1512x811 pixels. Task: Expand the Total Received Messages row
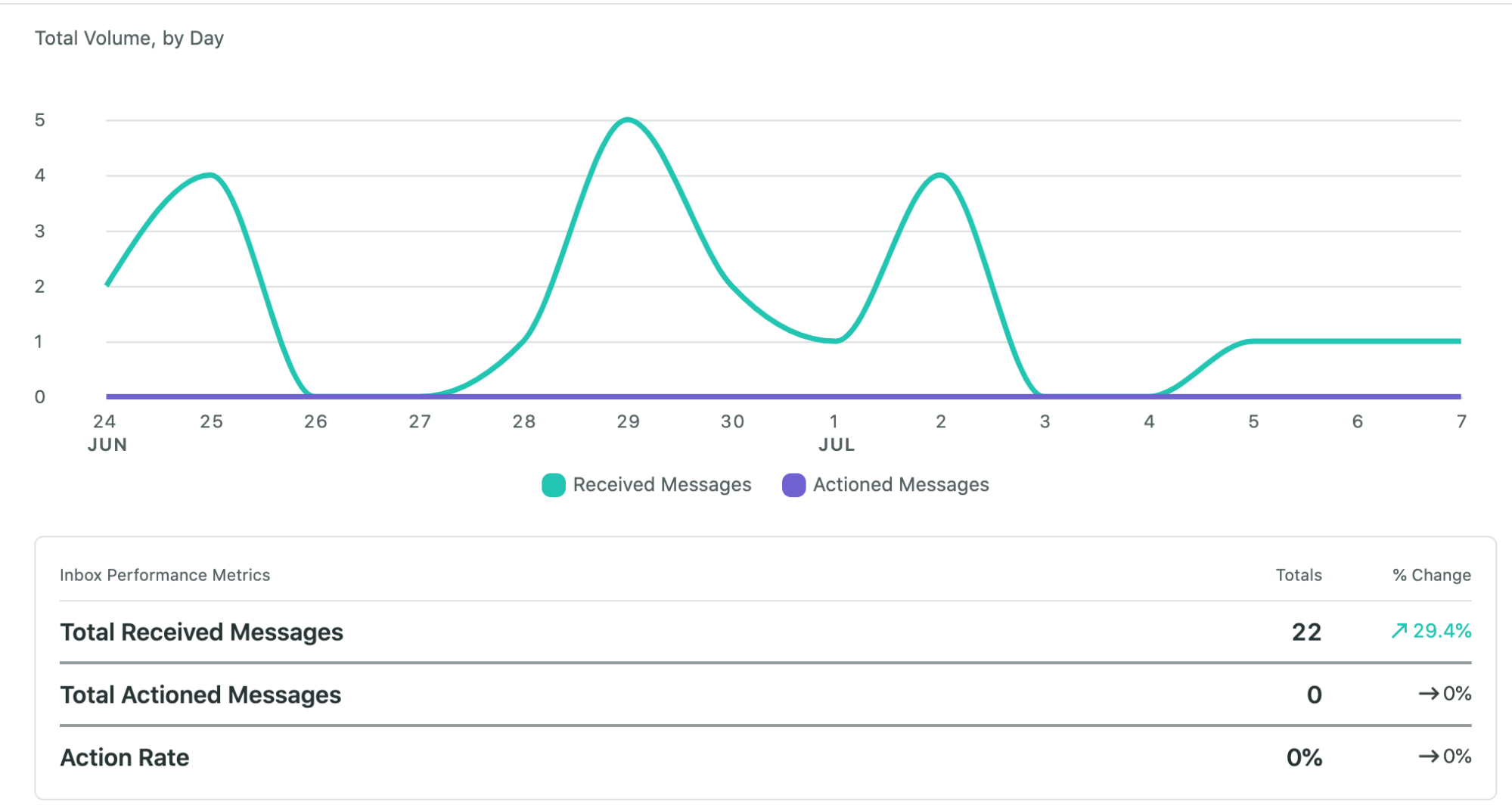pyautogui.click(x=200, y=632)
